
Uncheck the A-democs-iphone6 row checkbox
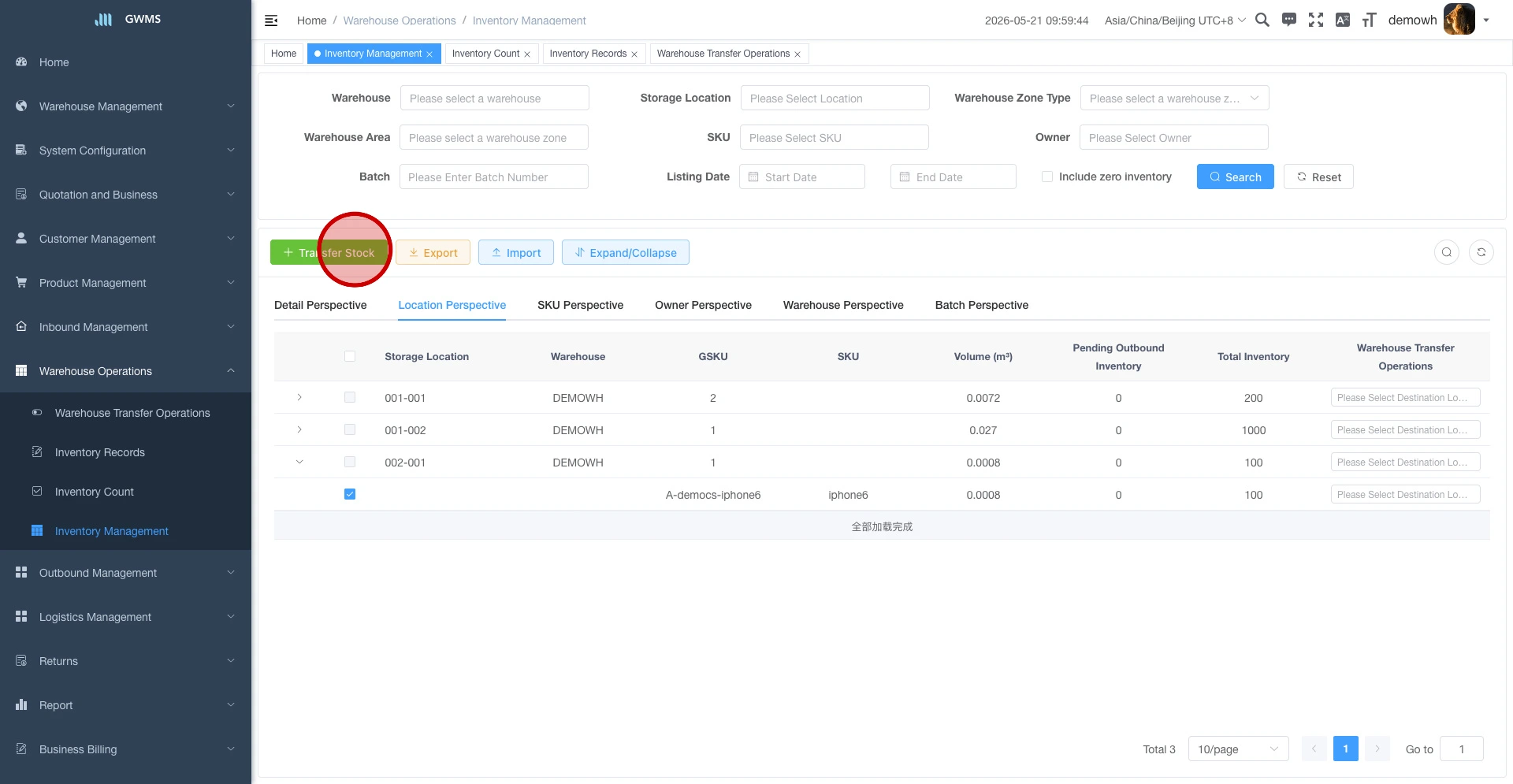click(350, 494)
